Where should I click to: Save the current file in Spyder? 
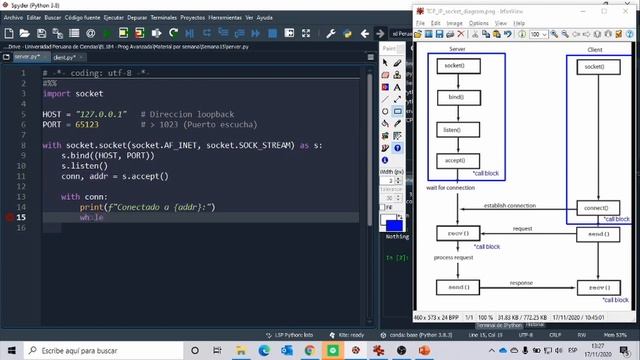41,33
